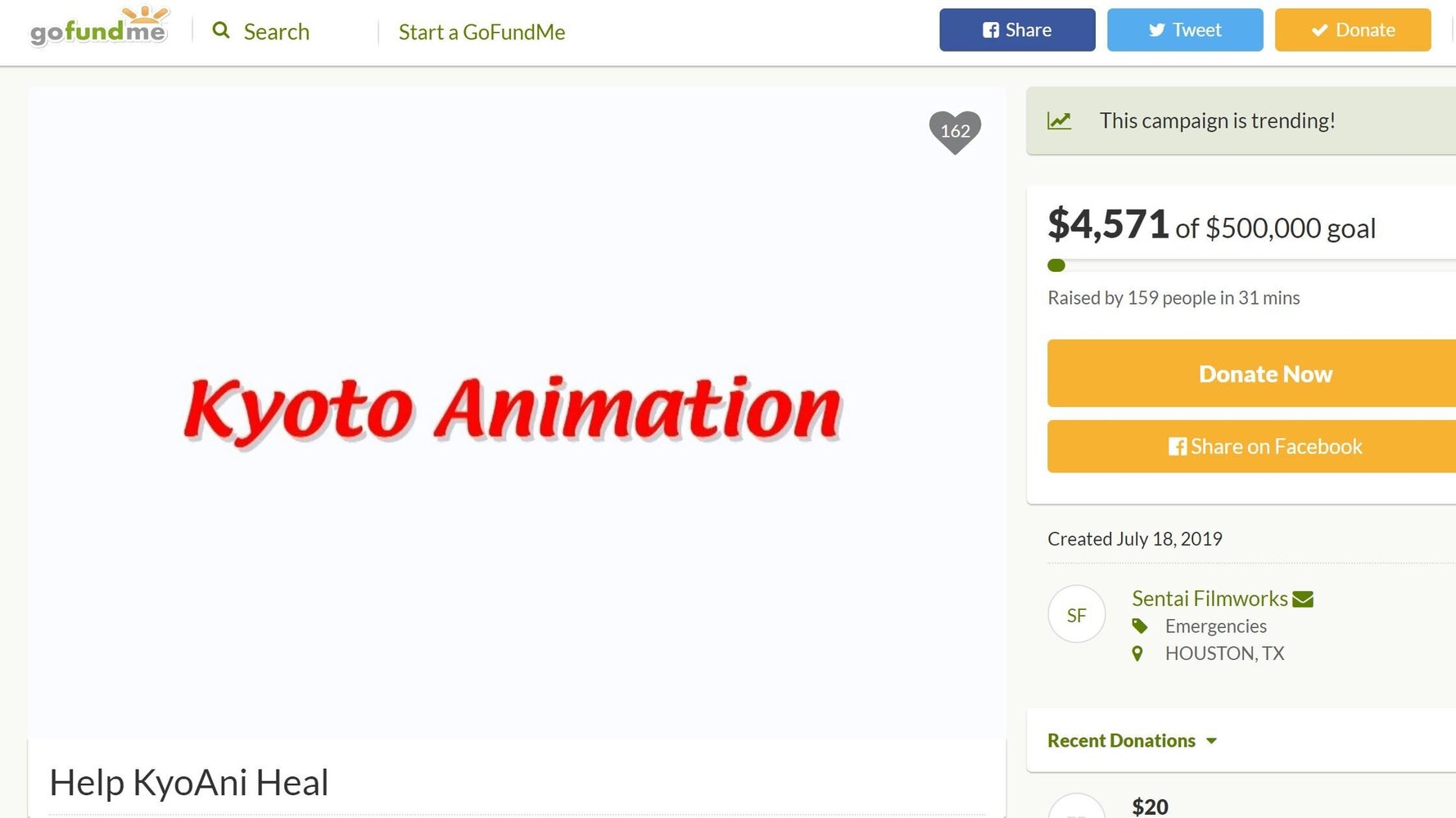Click the checkmark icon on the Donate button
This screenshot has width=1456, height=818.
pos(1319,29)
